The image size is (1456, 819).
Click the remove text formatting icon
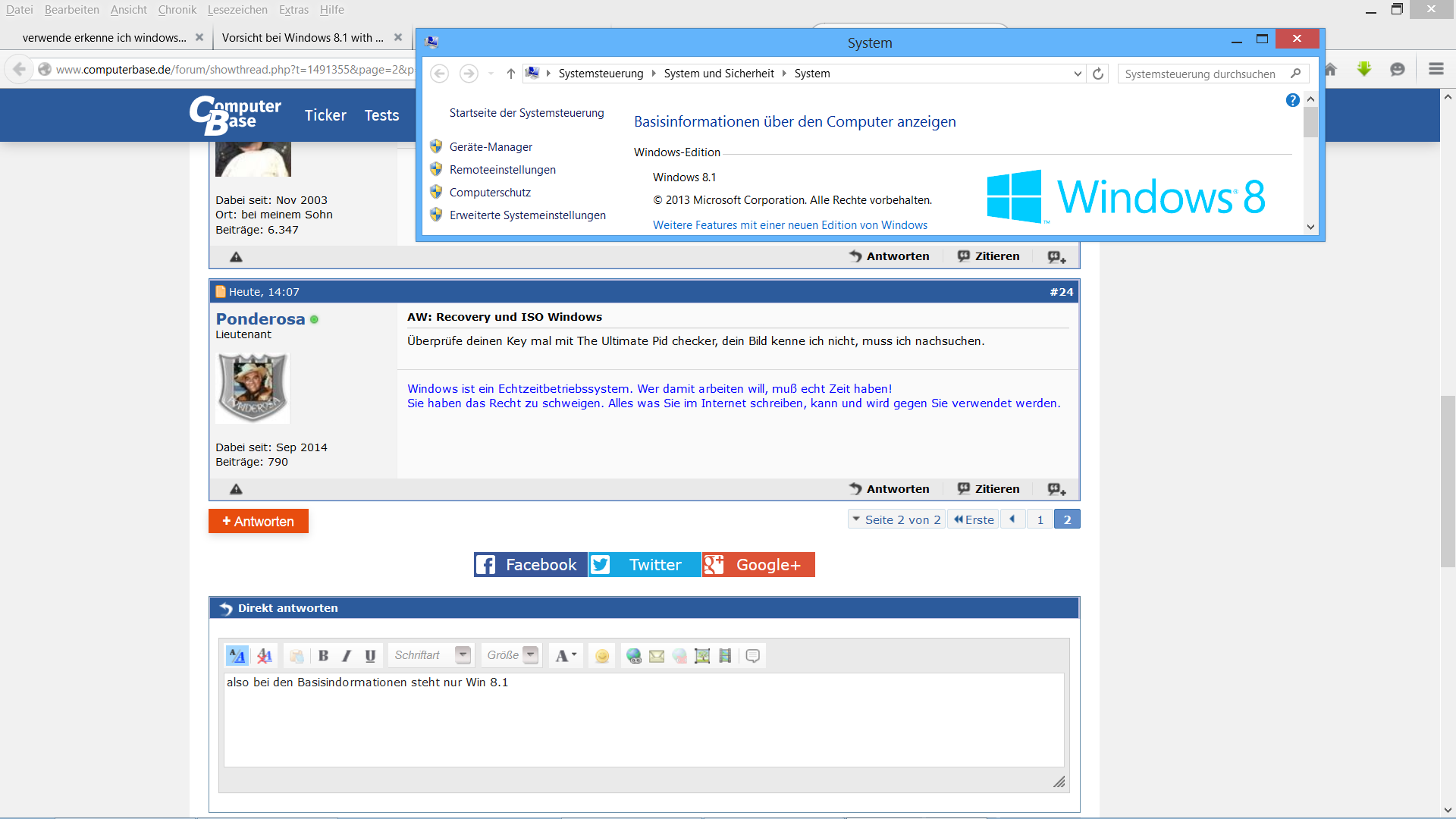click(x=265, y=656)
